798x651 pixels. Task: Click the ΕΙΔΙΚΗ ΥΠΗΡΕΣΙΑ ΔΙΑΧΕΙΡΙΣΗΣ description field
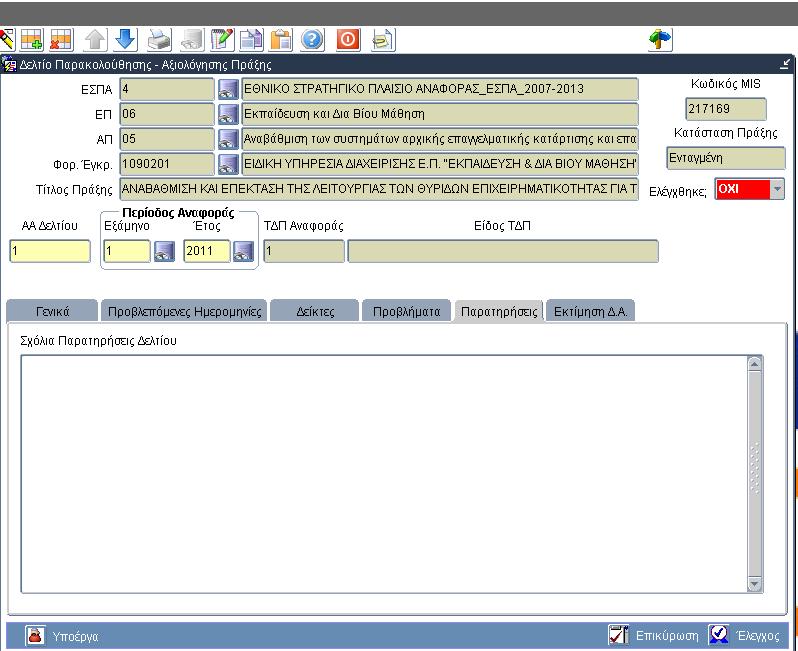point(440,164)
